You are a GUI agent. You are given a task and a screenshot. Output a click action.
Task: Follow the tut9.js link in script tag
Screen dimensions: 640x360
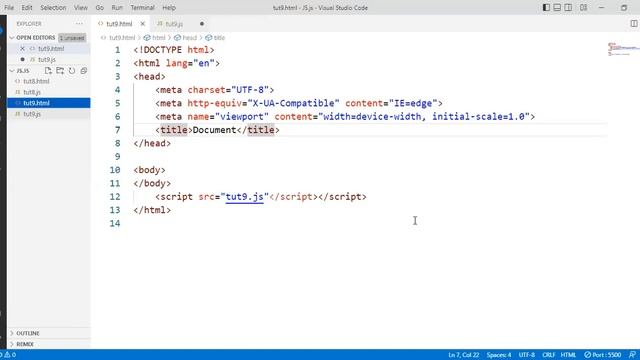[244, 197]
